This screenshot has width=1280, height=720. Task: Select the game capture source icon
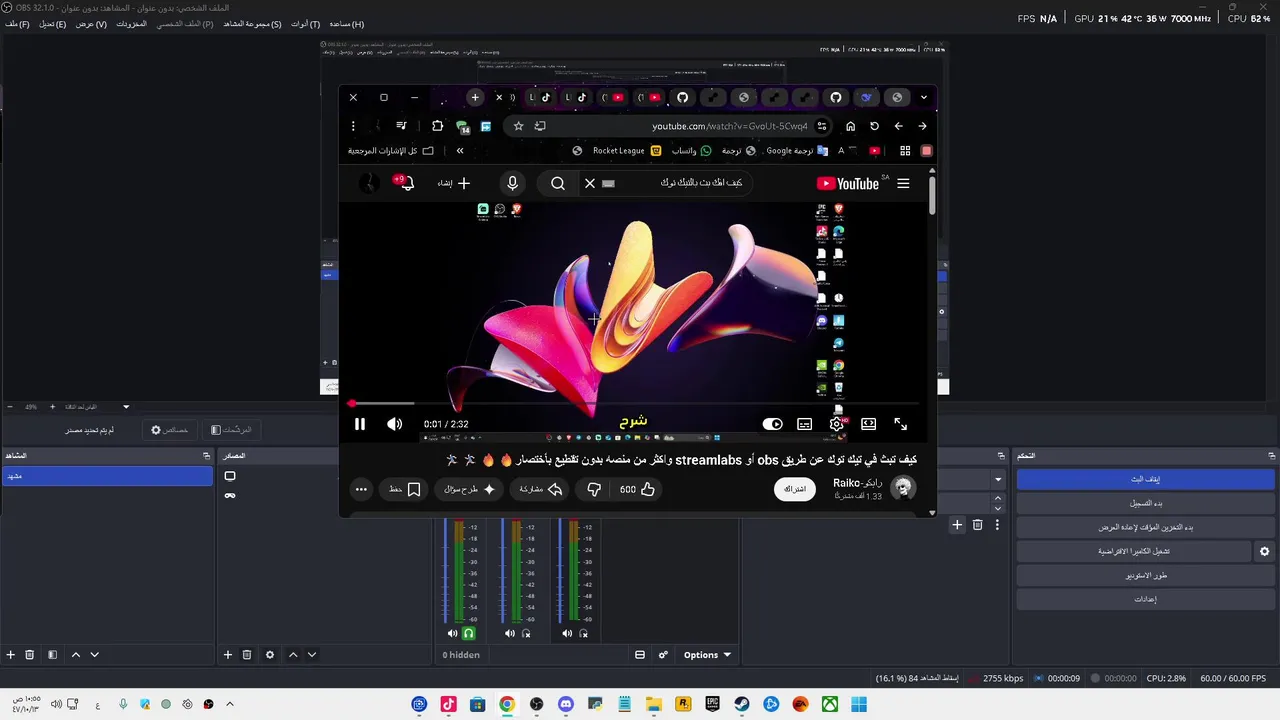(x=230, y=495)
